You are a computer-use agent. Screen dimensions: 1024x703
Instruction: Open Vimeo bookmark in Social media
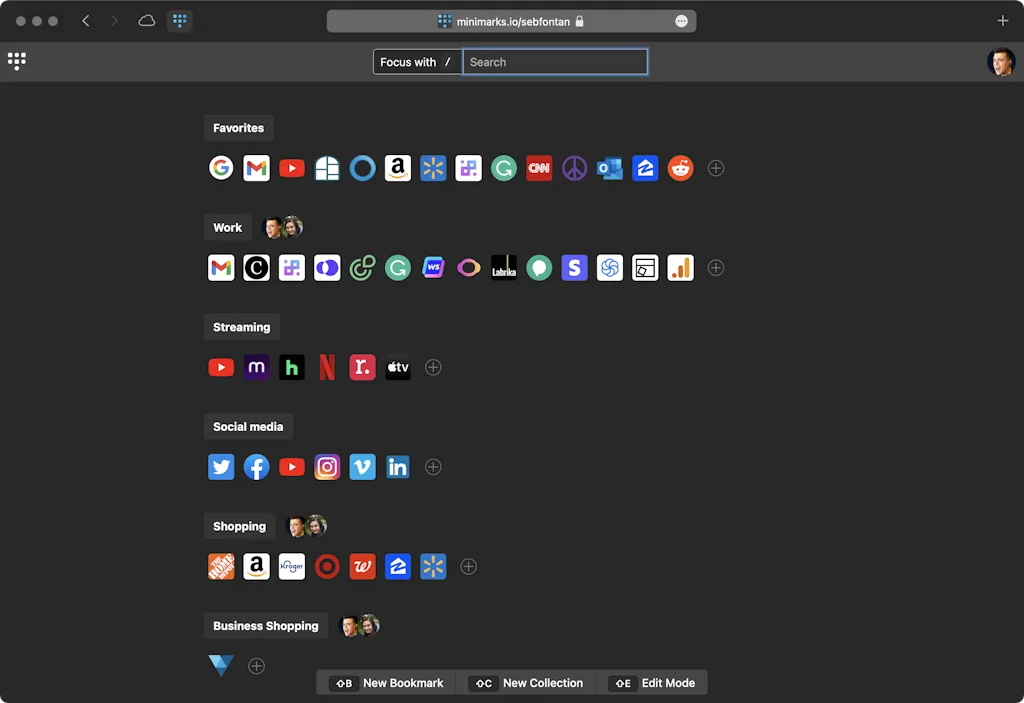click(x=362, y=467)
